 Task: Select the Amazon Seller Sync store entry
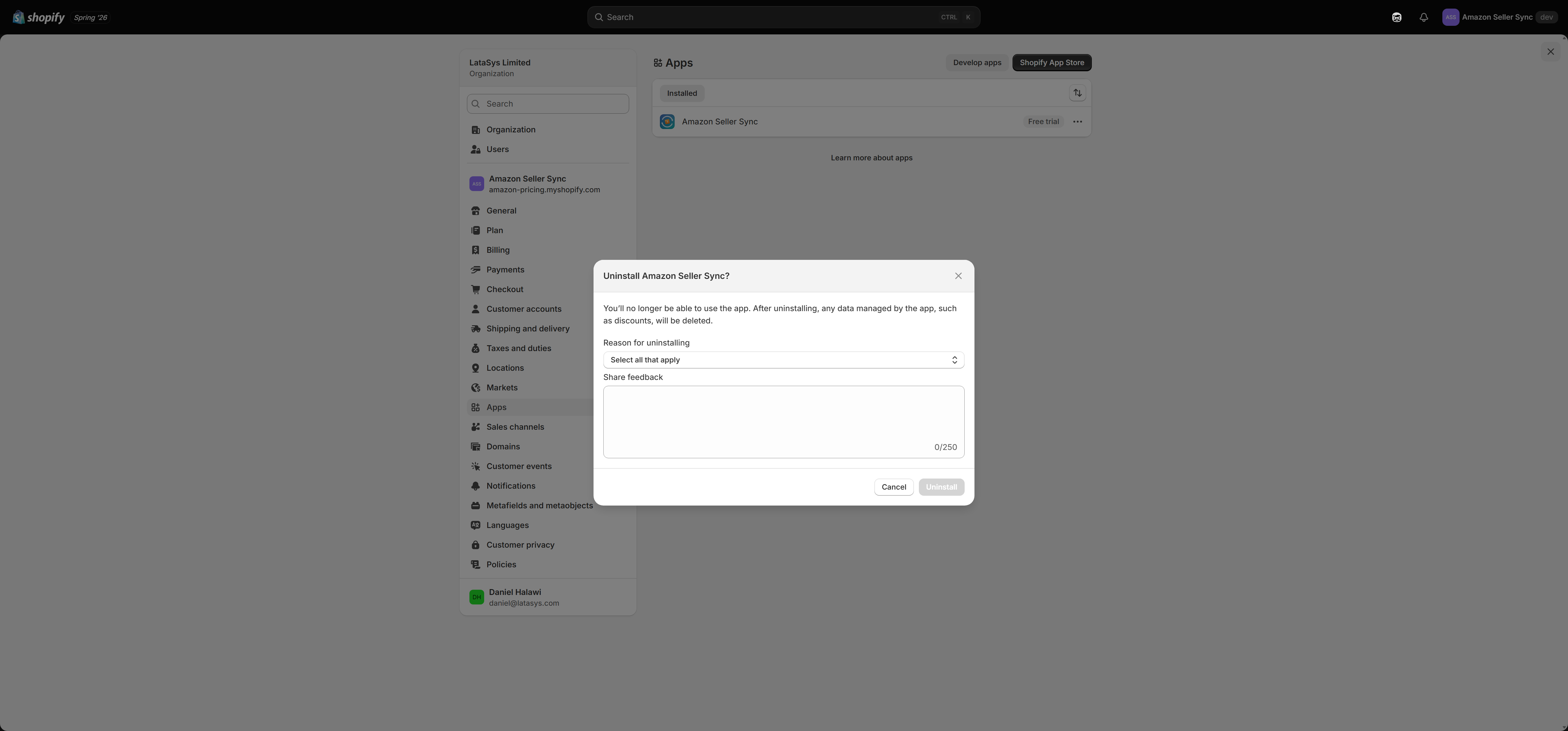coord(548,184)
